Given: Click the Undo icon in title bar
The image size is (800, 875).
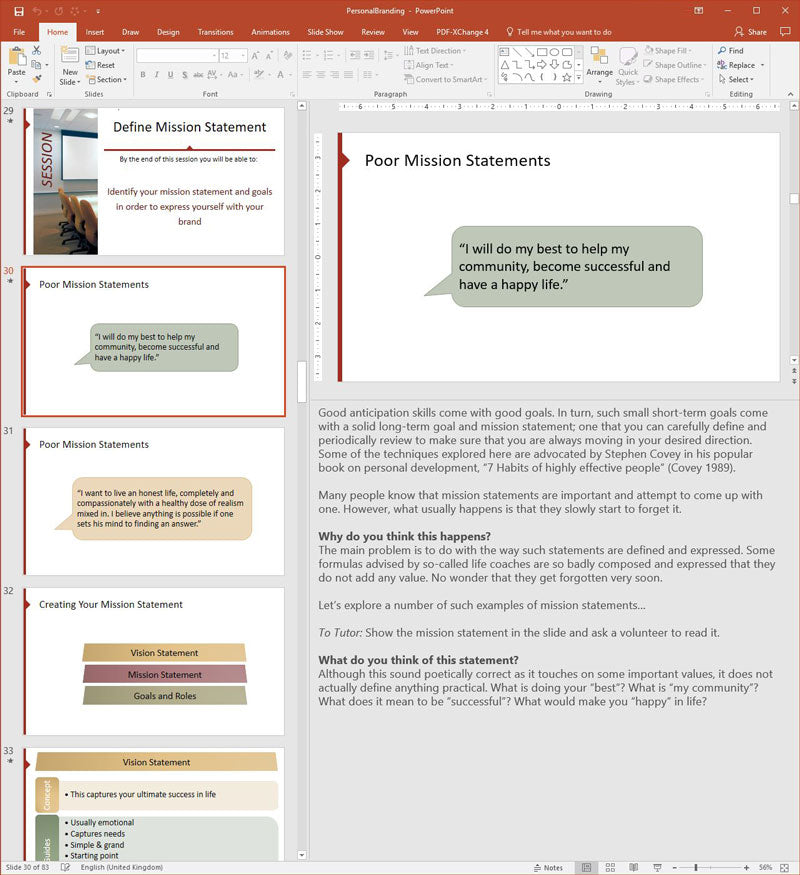Looking at the screenshot, I should coord(37,11).
